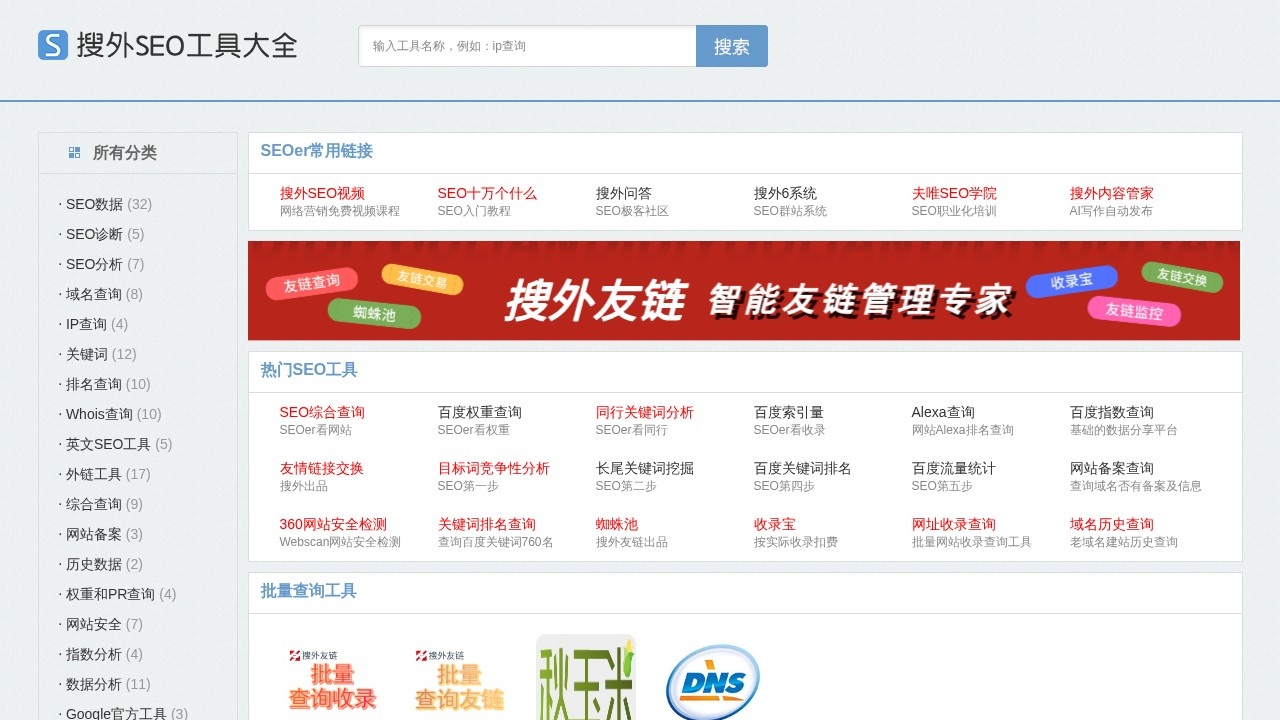Open the 百度指数查询 tool
The height and width of the screenshot is (720, 1280).
coord(1112,412)
